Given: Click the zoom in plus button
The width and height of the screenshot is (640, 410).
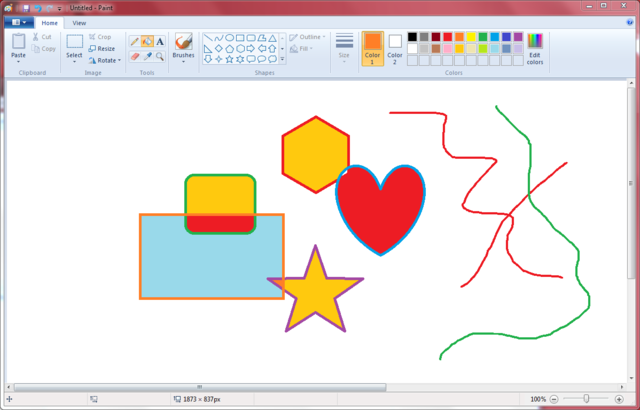Looking at the screenshot, I should pos(619,399).
